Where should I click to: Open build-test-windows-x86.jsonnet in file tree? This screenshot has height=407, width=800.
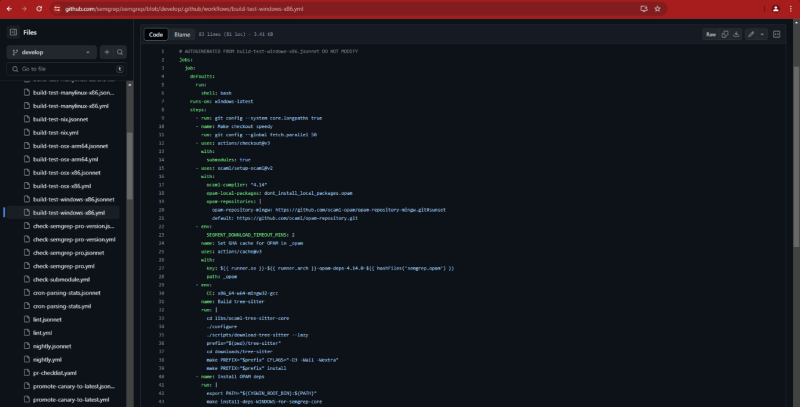pyautogui.click(x=73, y=199)
